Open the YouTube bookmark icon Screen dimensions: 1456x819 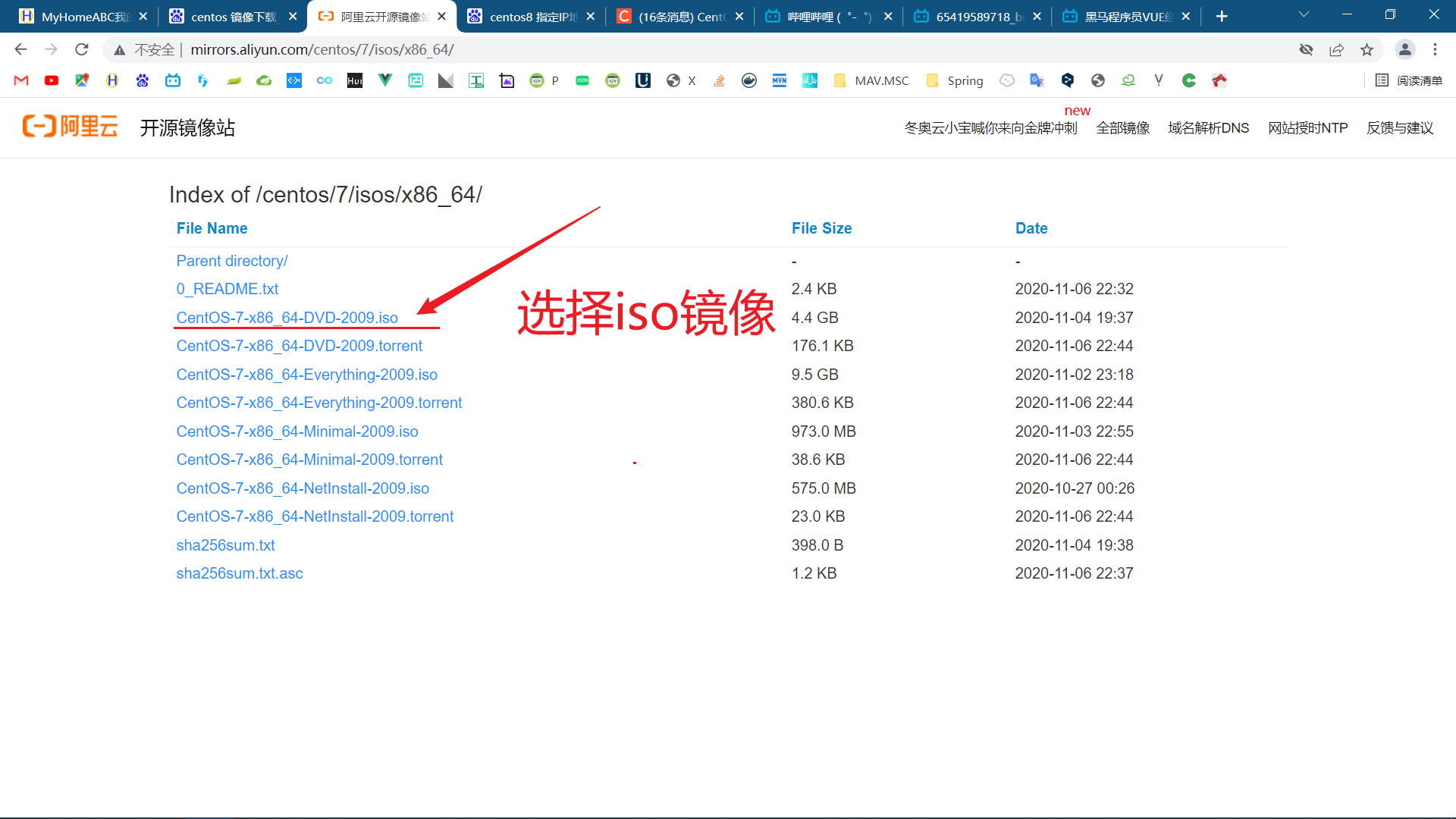pyautogui.click(x=52, y=80)
